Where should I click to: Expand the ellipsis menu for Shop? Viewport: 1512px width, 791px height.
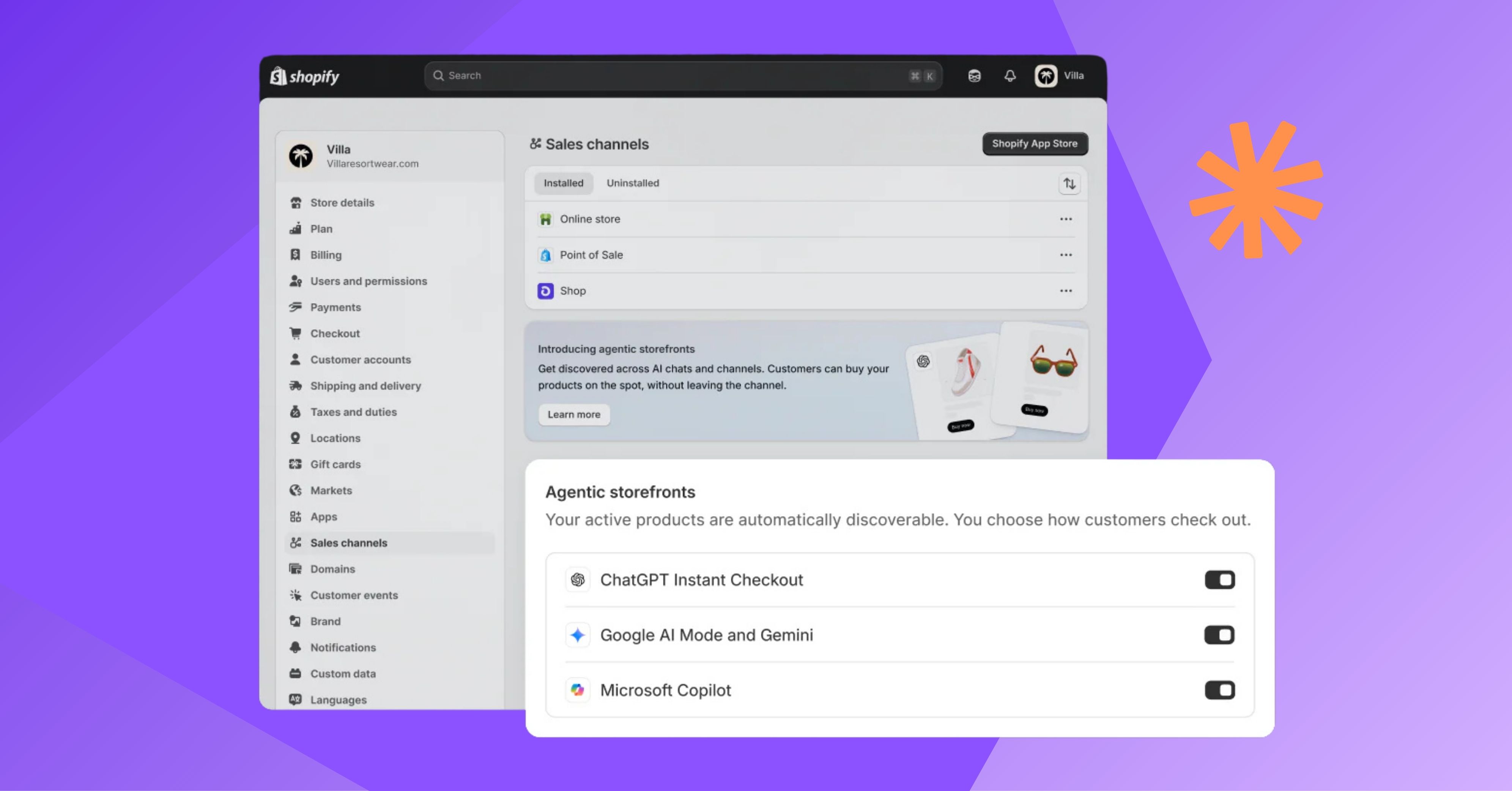1066,291
